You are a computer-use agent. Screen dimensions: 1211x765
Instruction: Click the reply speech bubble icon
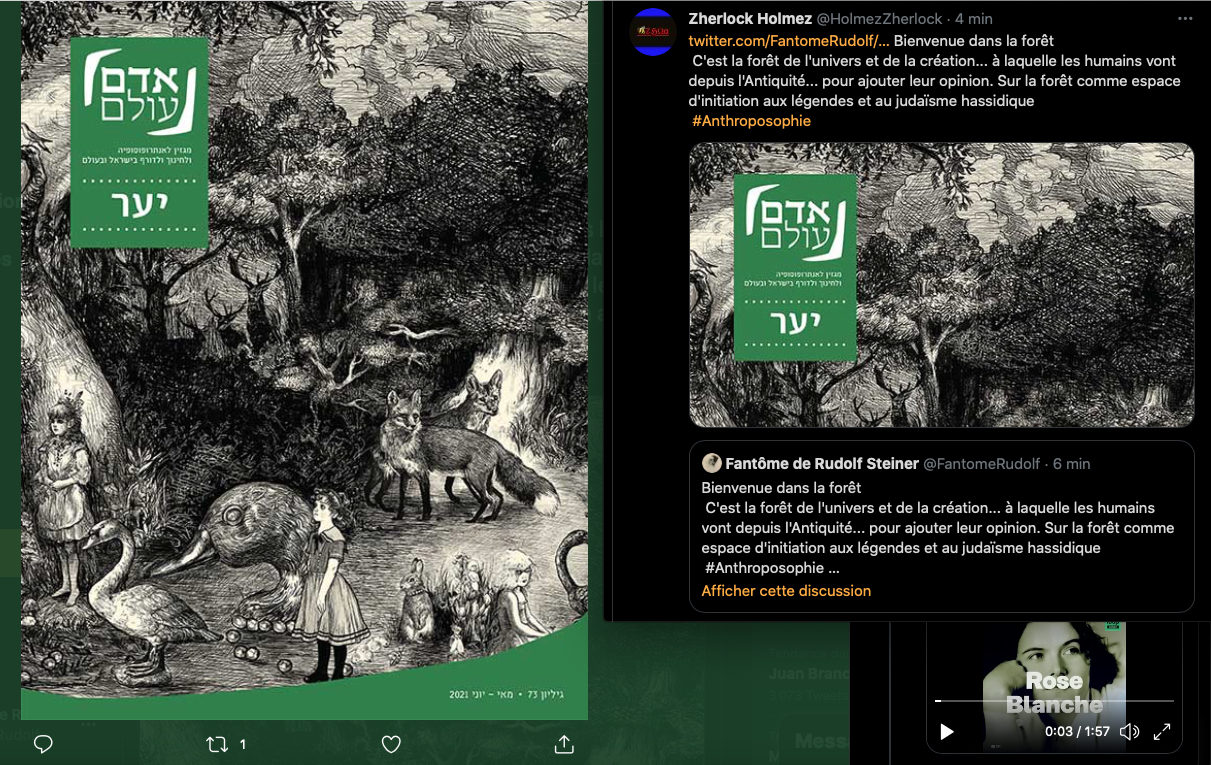click(43, 744)
